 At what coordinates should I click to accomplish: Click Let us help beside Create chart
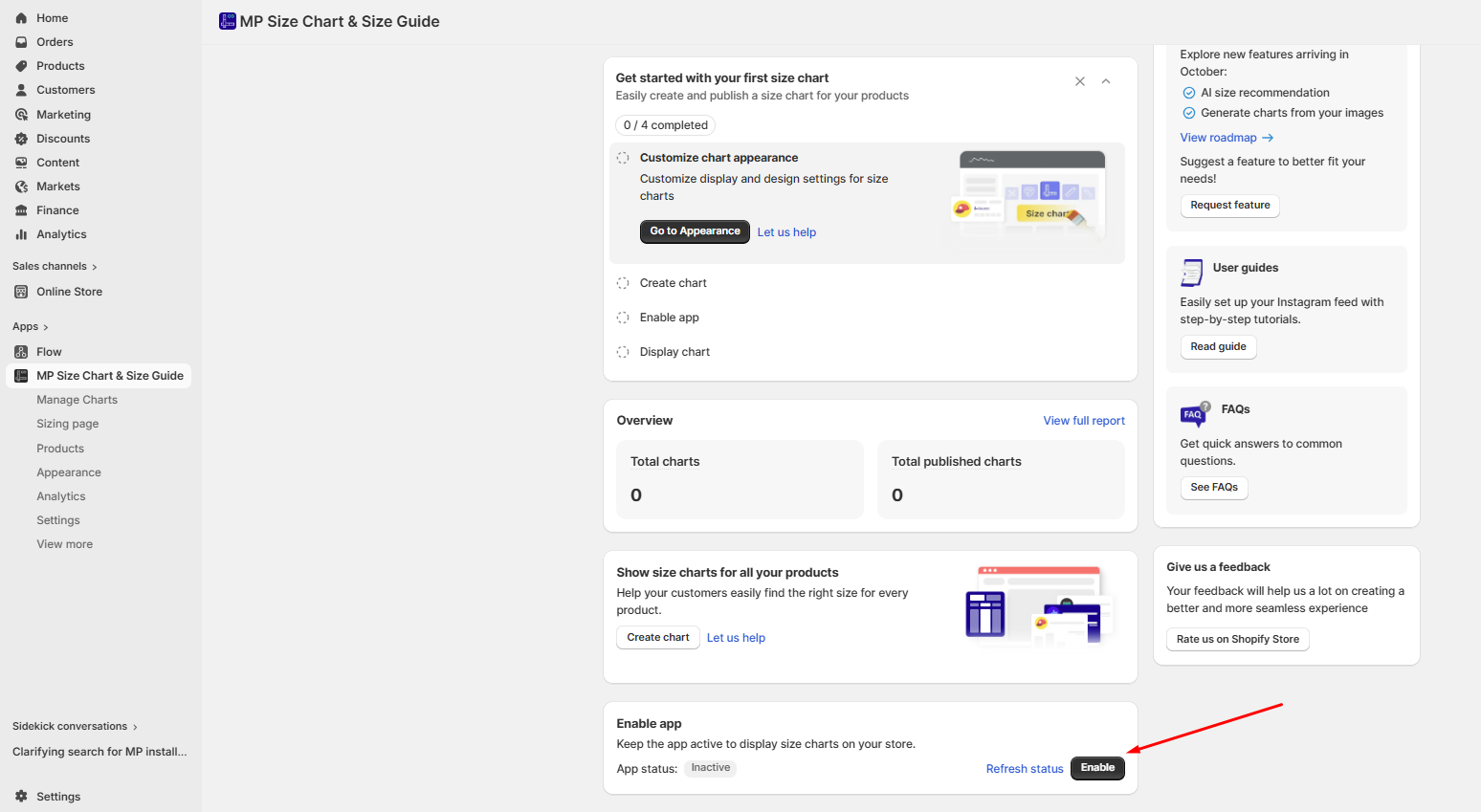(x=736, y=638)
